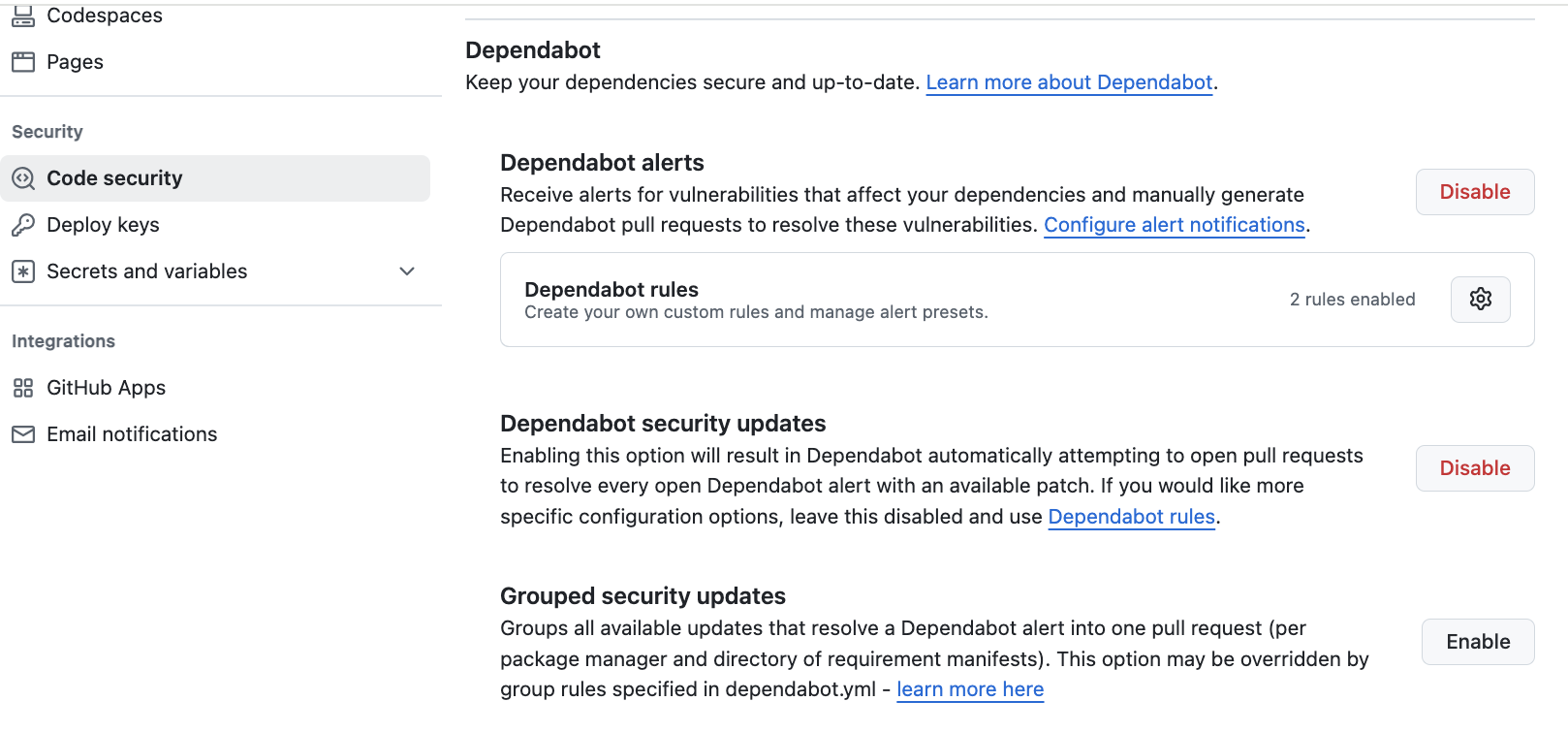
Task: Click the GitHub Apps grid icon
Action: 22,387
